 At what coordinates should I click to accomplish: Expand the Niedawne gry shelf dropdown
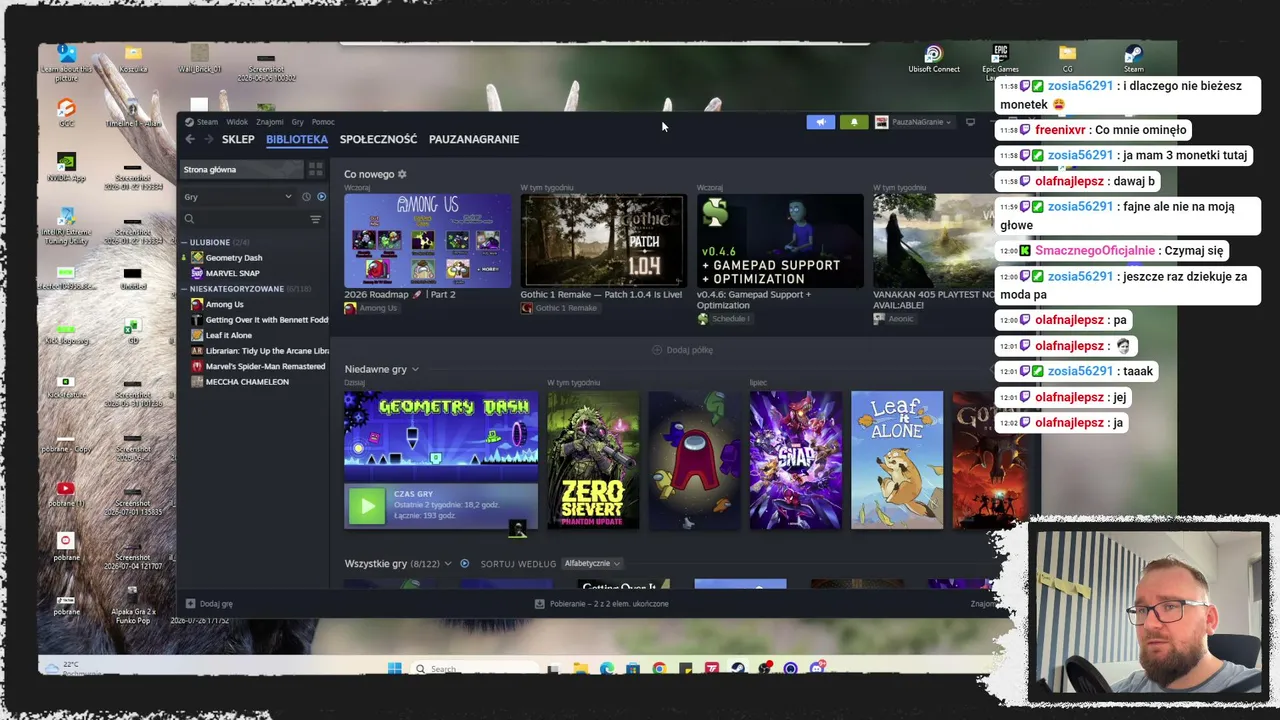(415, 370)
